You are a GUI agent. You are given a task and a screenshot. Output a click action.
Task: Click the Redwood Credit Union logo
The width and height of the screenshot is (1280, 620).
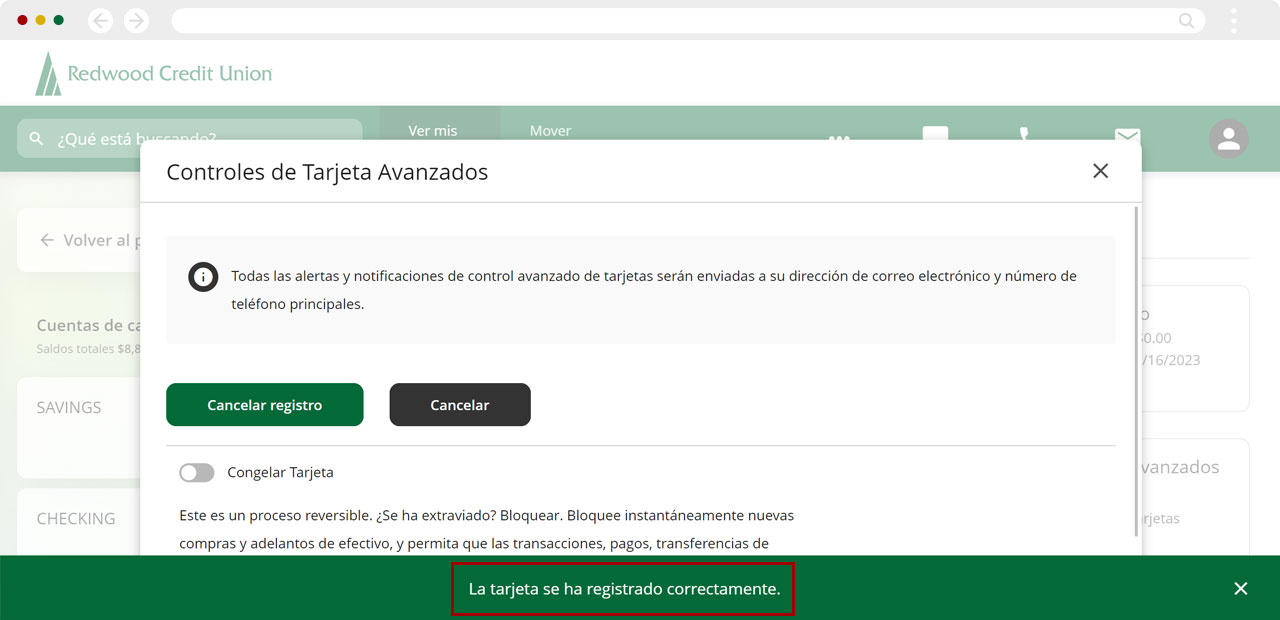click(x=155, y=74)
